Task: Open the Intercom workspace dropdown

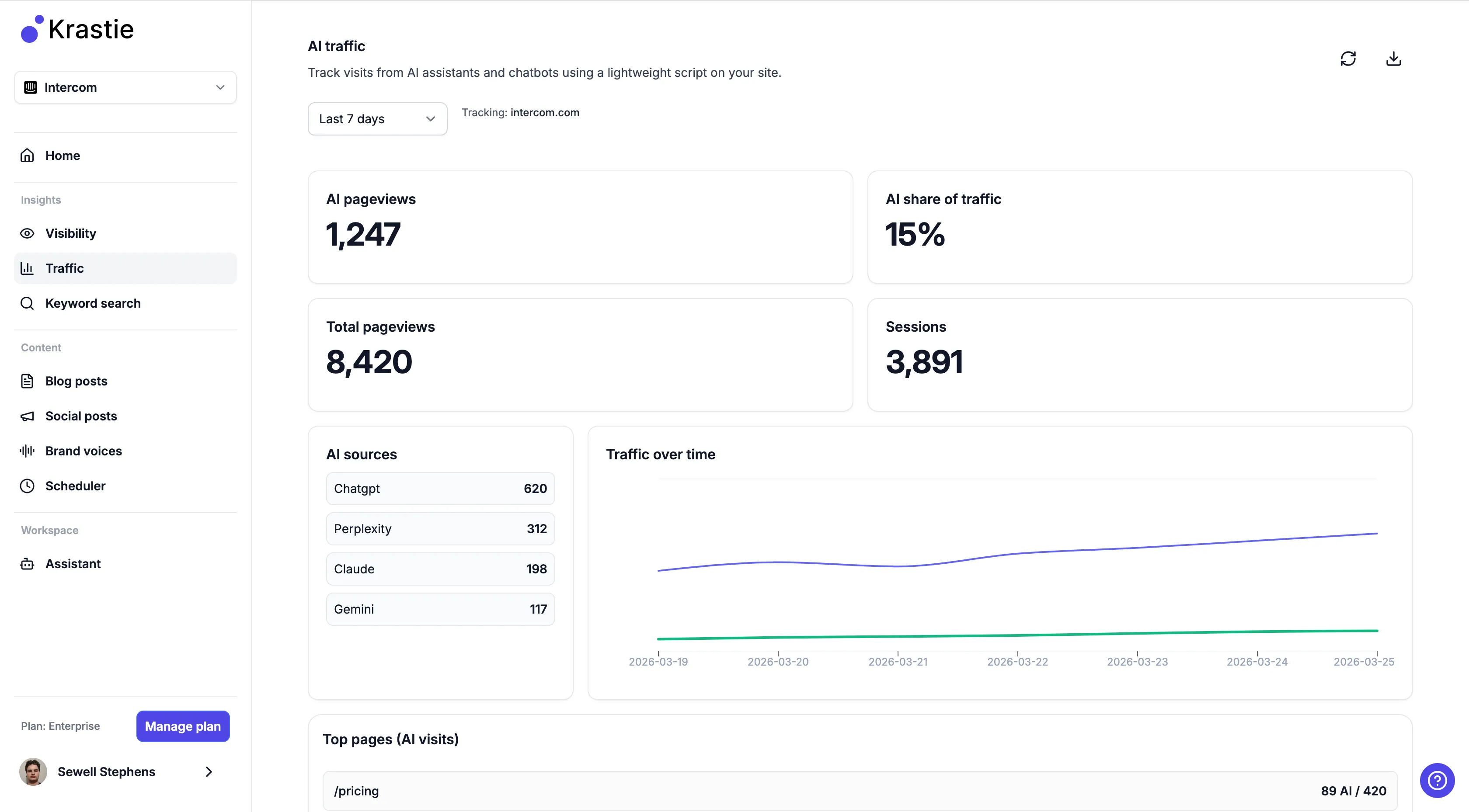Action: click(x=125, y=87)
